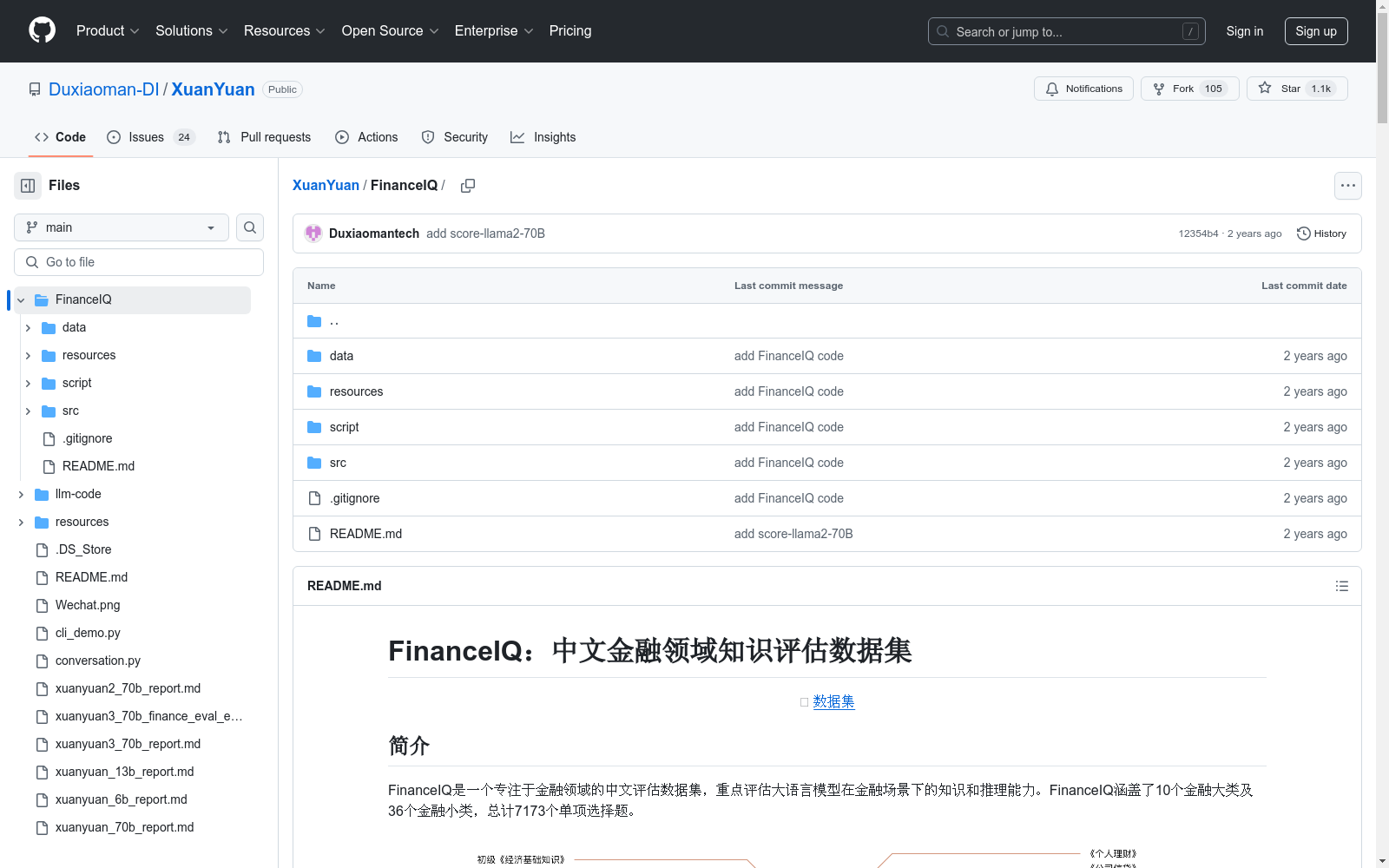Image resolution: width=1389 pixels, height=868 pixels.
Task: Open the README outline list icon
Action: tap(1341, 586)
